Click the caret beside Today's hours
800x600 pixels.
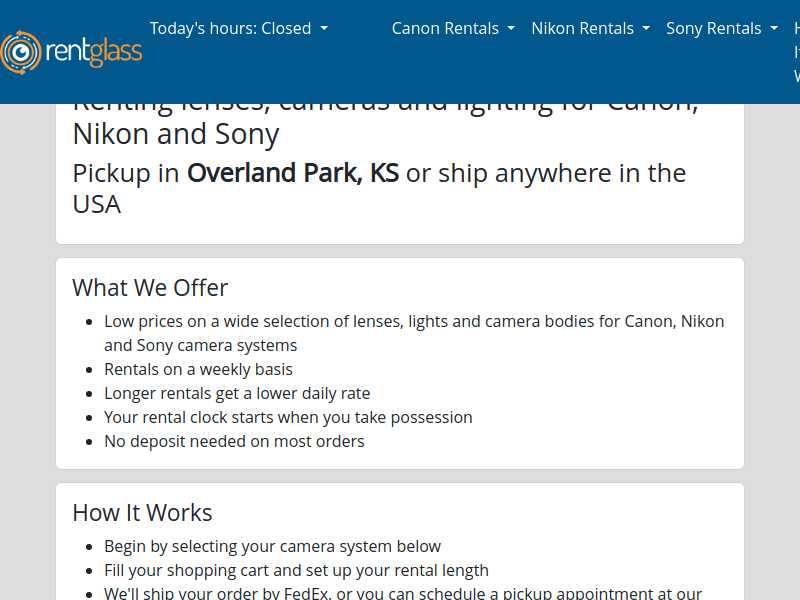[324, 29]
